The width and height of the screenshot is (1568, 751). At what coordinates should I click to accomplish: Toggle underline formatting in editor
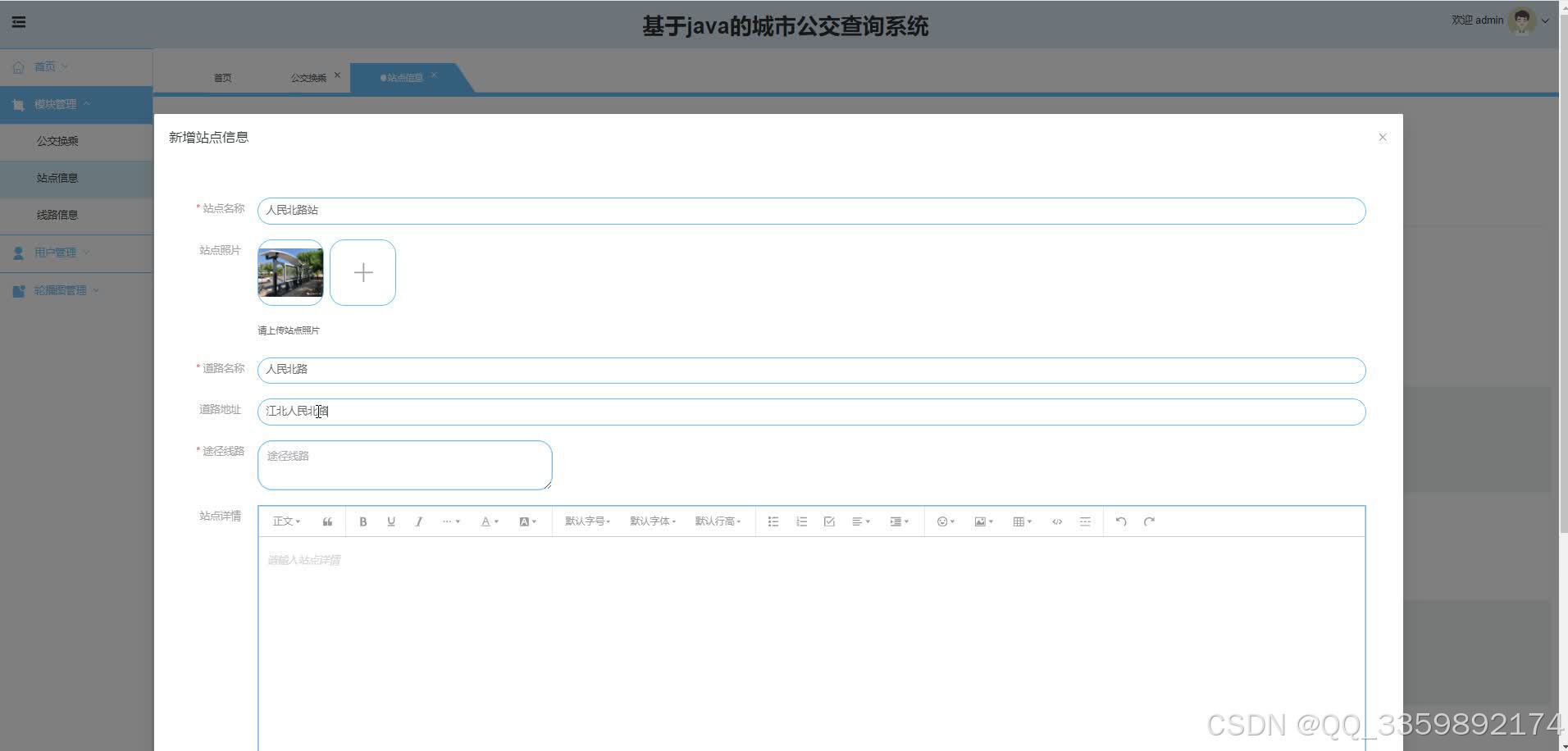[391, 521]
